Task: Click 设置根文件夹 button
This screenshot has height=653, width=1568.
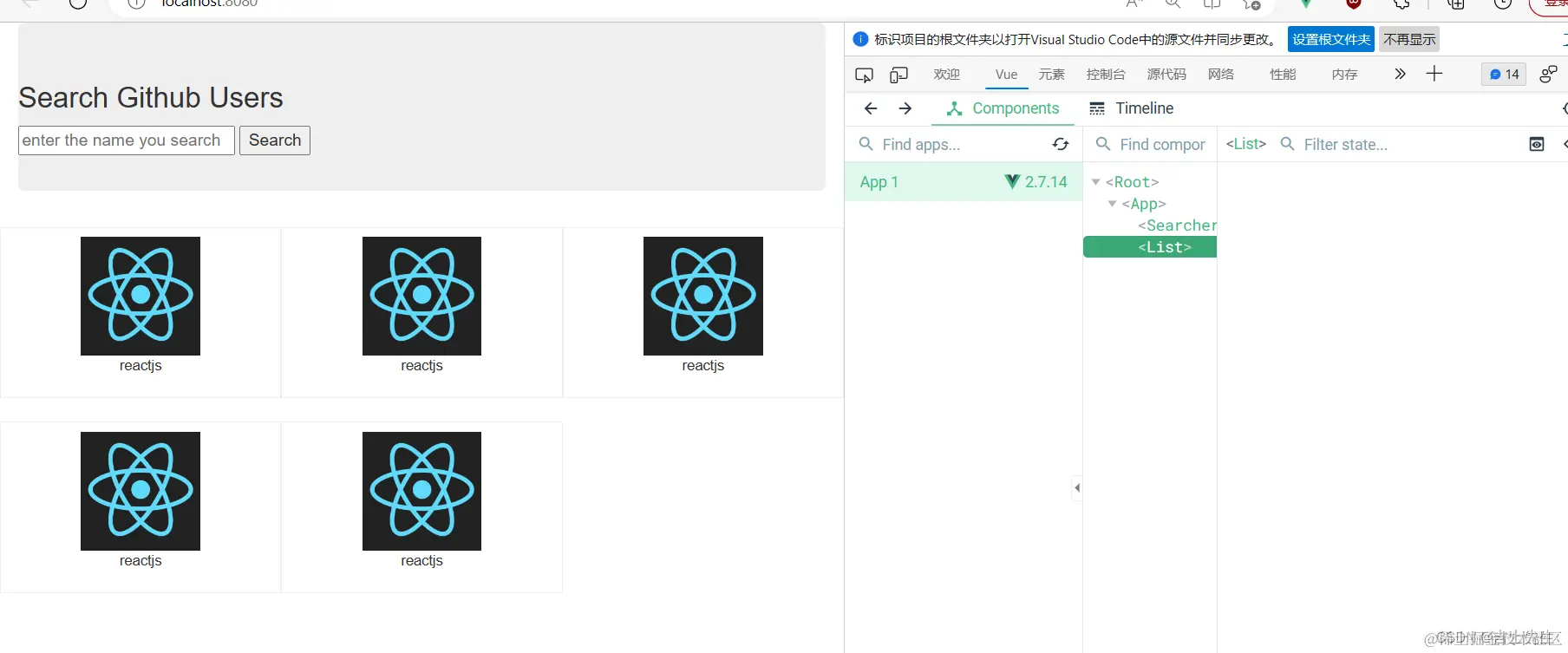Action: [x=1331, y=39]
